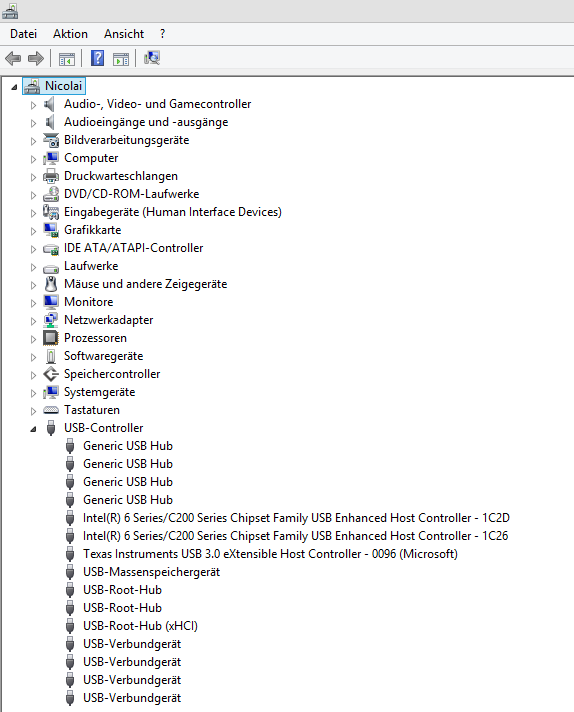Click the Forward arrow toolbar icon
Viewport: 574px width, 712px height.
click(36, 59)
